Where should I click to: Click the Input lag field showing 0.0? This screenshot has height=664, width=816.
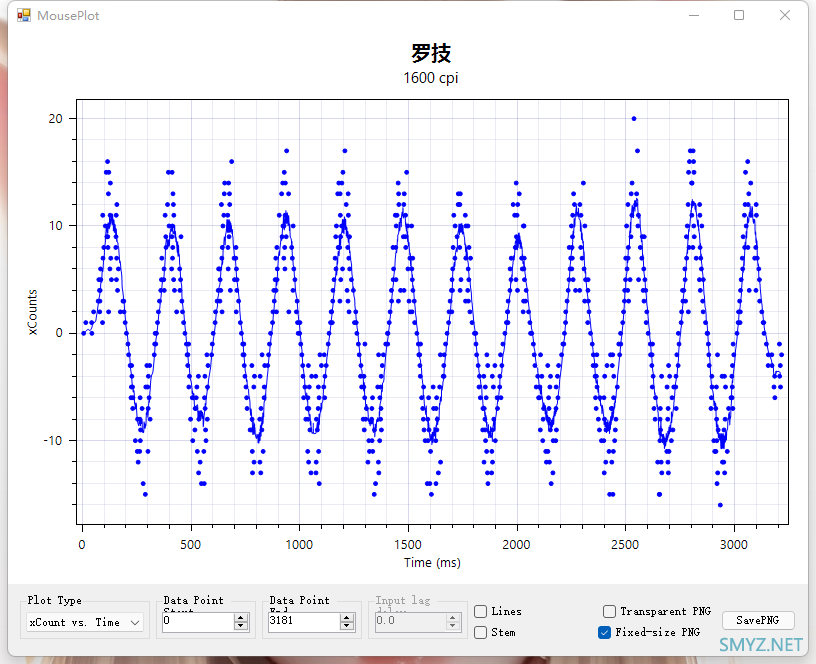tap(410, 621)
